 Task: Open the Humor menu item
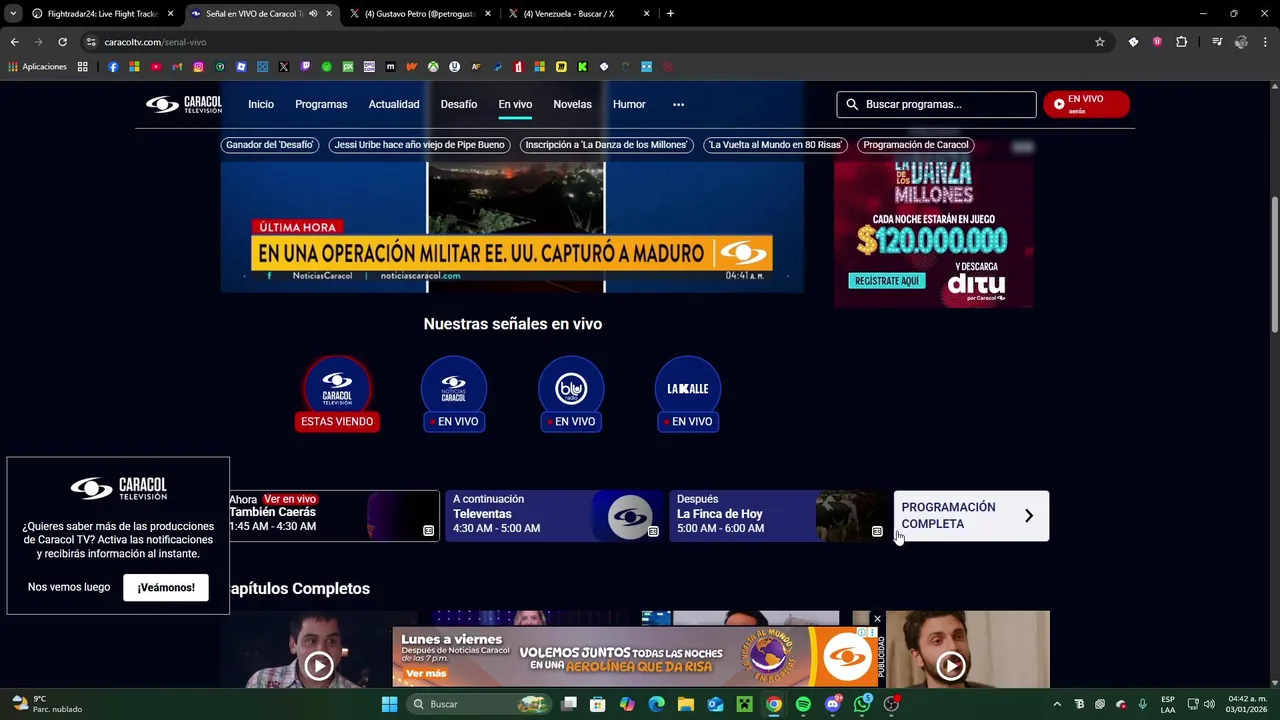[x=629, y=104]
